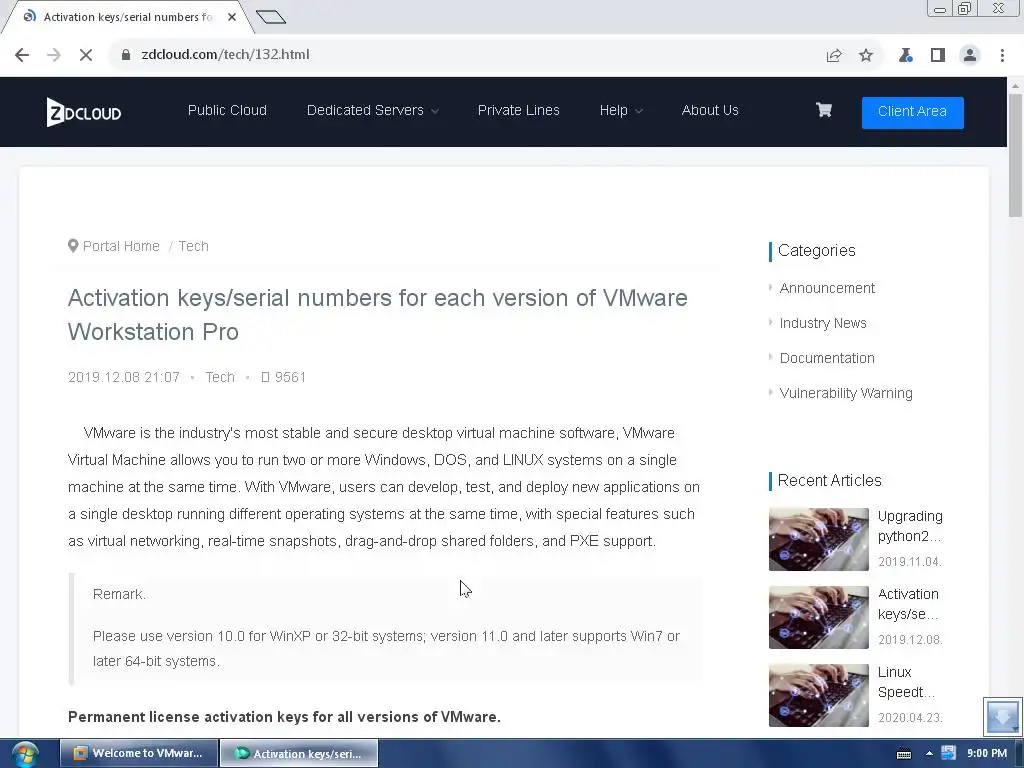
Task: Open the Documentation category
Action: (x=827, y=358)
